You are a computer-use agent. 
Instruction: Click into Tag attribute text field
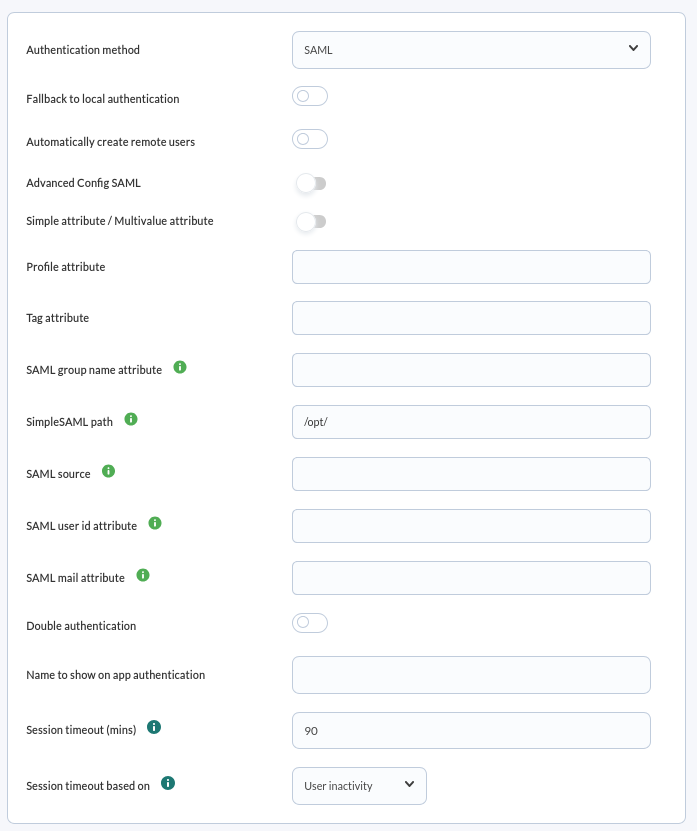coord(471,318)
